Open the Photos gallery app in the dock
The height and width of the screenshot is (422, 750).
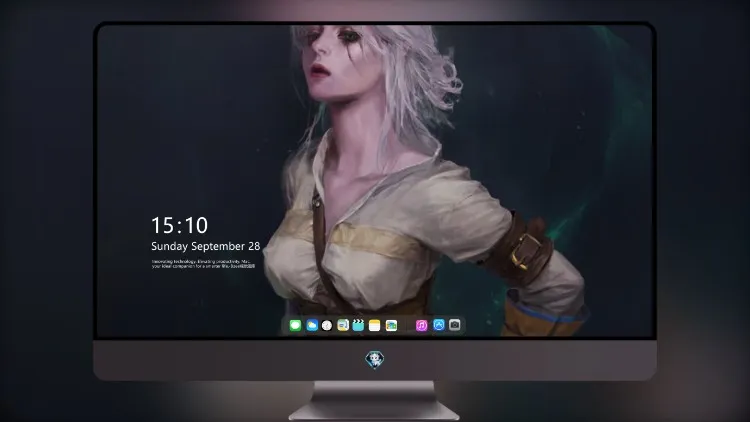click(x=391, y=325)
